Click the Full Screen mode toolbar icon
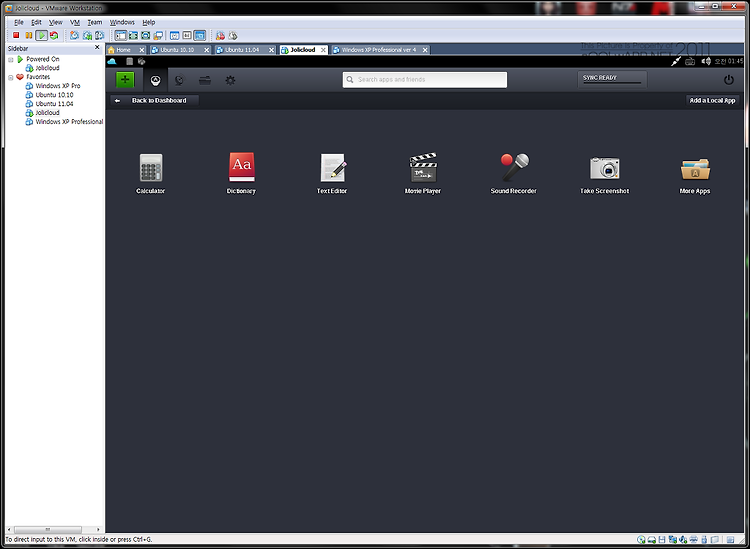Image resolution: width=750 pixels, height=549 pixels. [133, 35]
